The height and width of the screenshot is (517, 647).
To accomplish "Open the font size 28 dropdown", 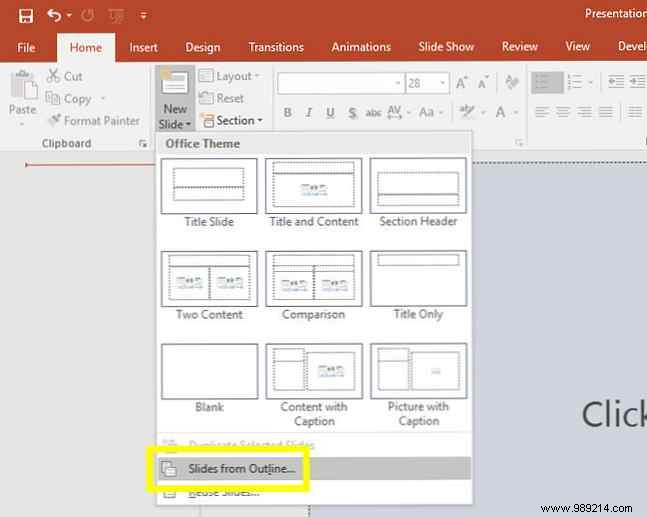I will 442,83.
